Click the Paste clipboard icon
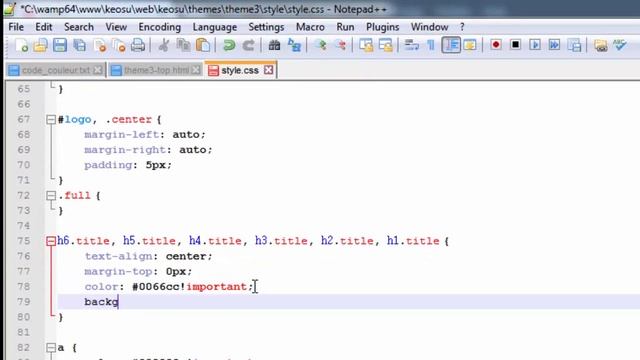This screenshot has height=360, width=640. click(x=203, y=45)
